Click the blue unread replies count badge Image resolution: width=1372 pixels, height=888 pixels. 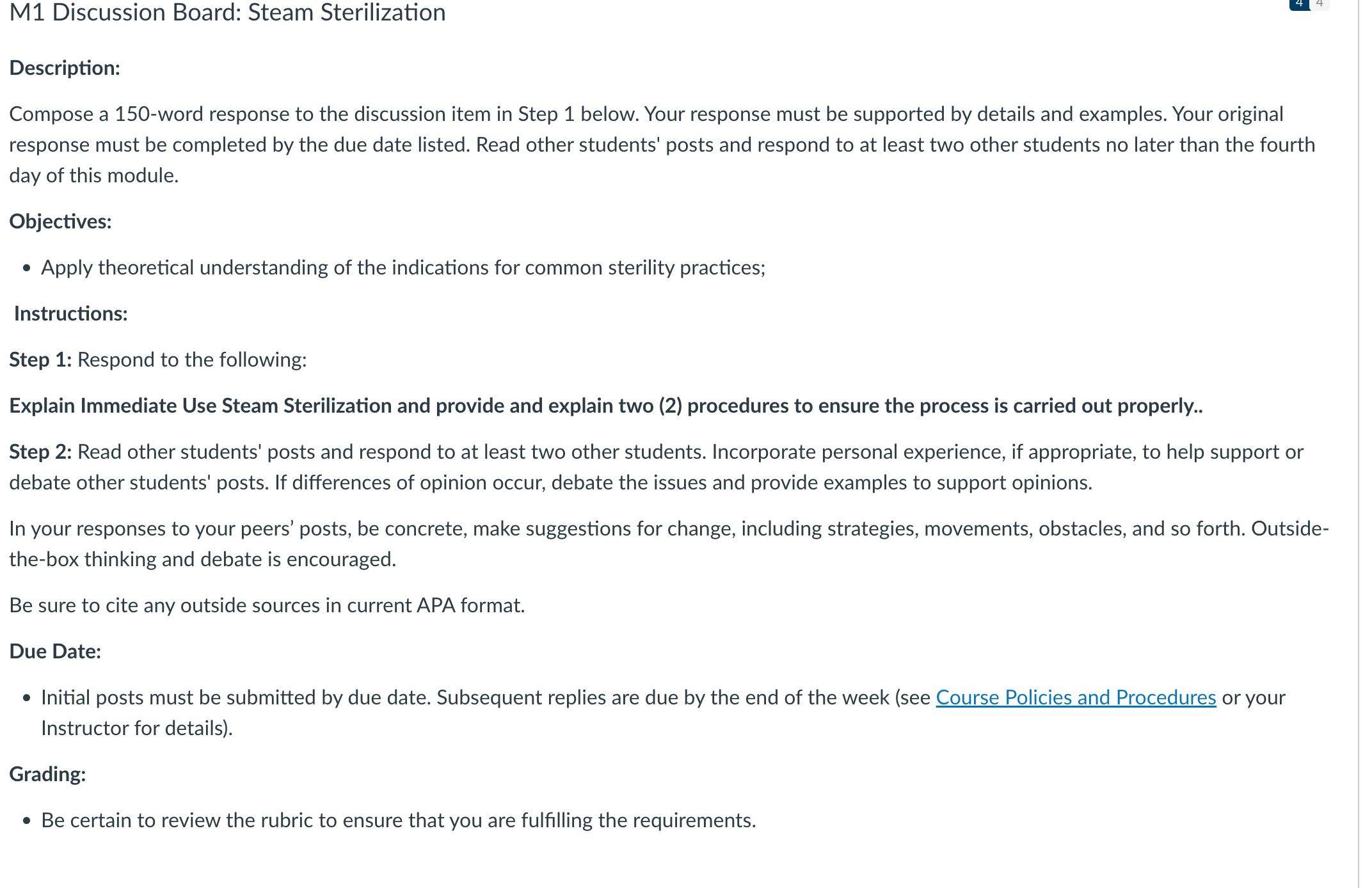[1299, 4]
